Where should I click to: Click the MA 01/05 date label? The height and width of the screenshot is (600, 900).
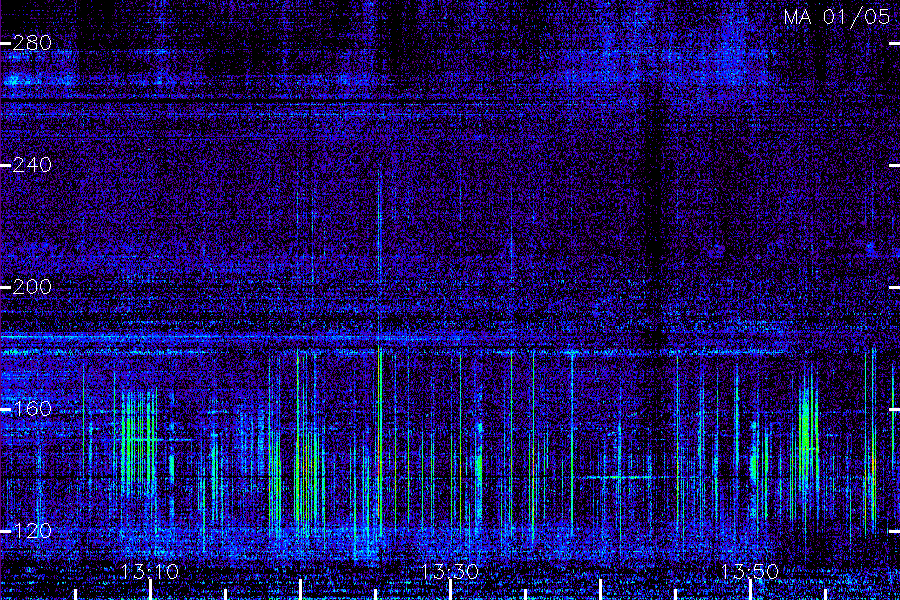point(837,17)
